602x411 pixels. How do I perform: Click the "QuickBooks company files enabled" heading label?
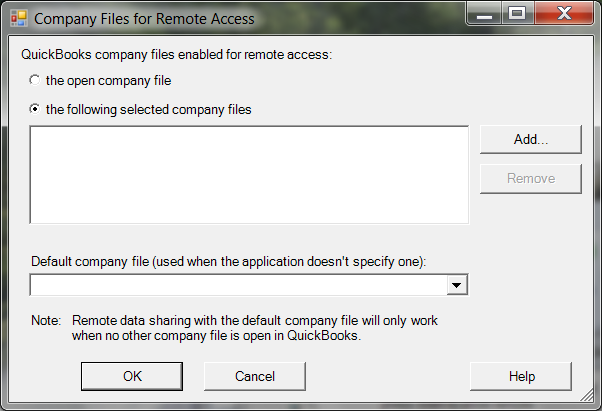[x=181, y=54]
